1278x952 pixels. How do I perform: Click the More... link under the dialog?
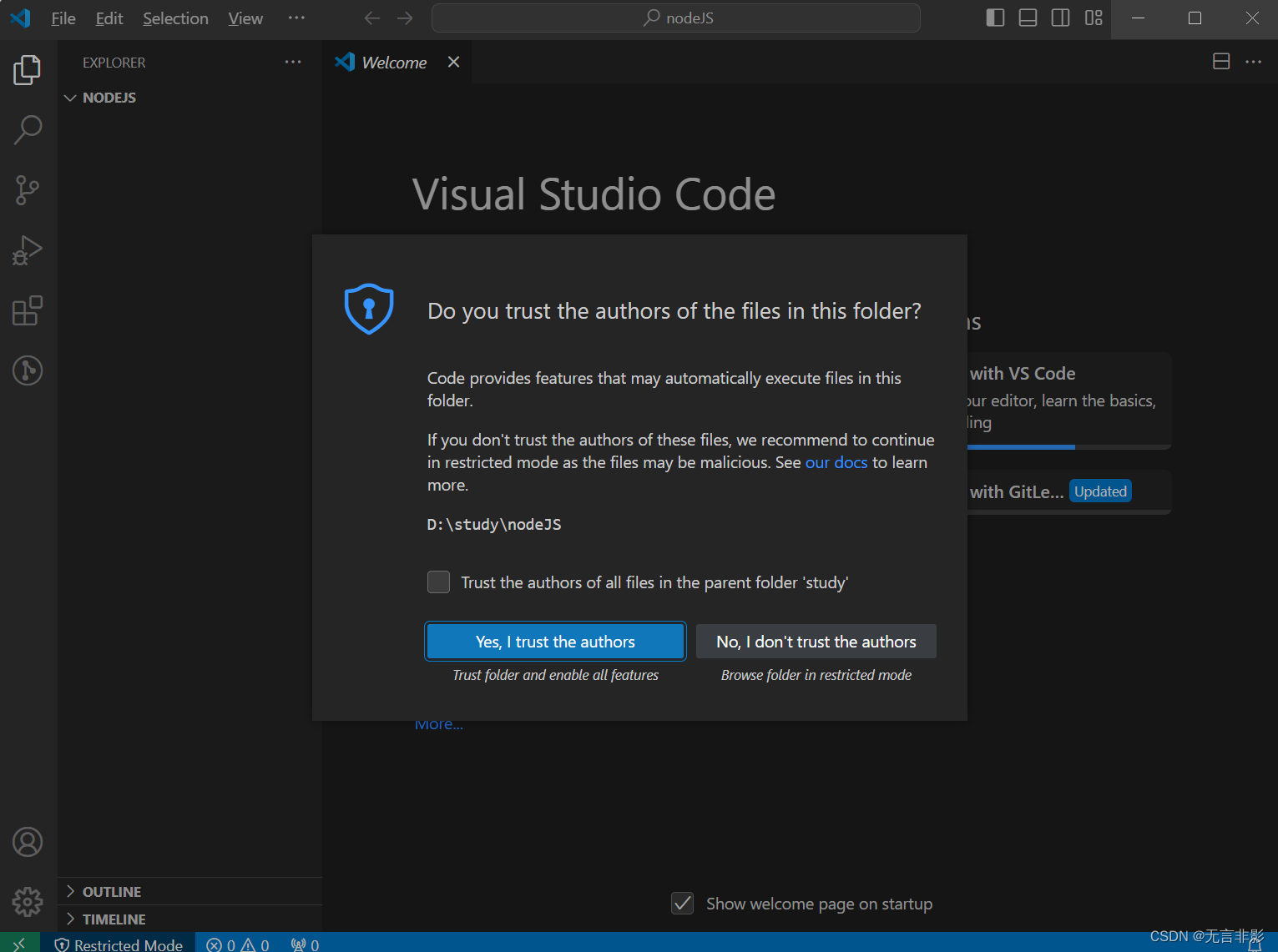click(x=439, y=724)
